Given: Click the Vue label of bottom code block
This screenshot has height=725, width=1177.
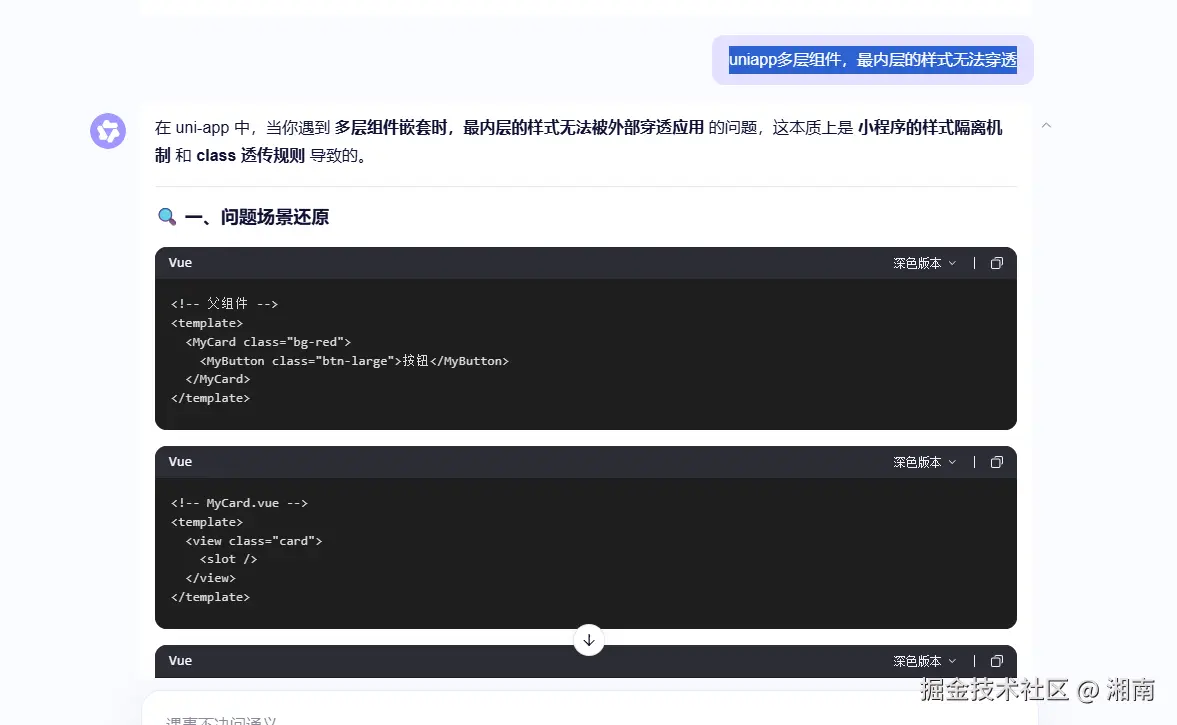Looking at the screenshot, I should coord(180,660).
